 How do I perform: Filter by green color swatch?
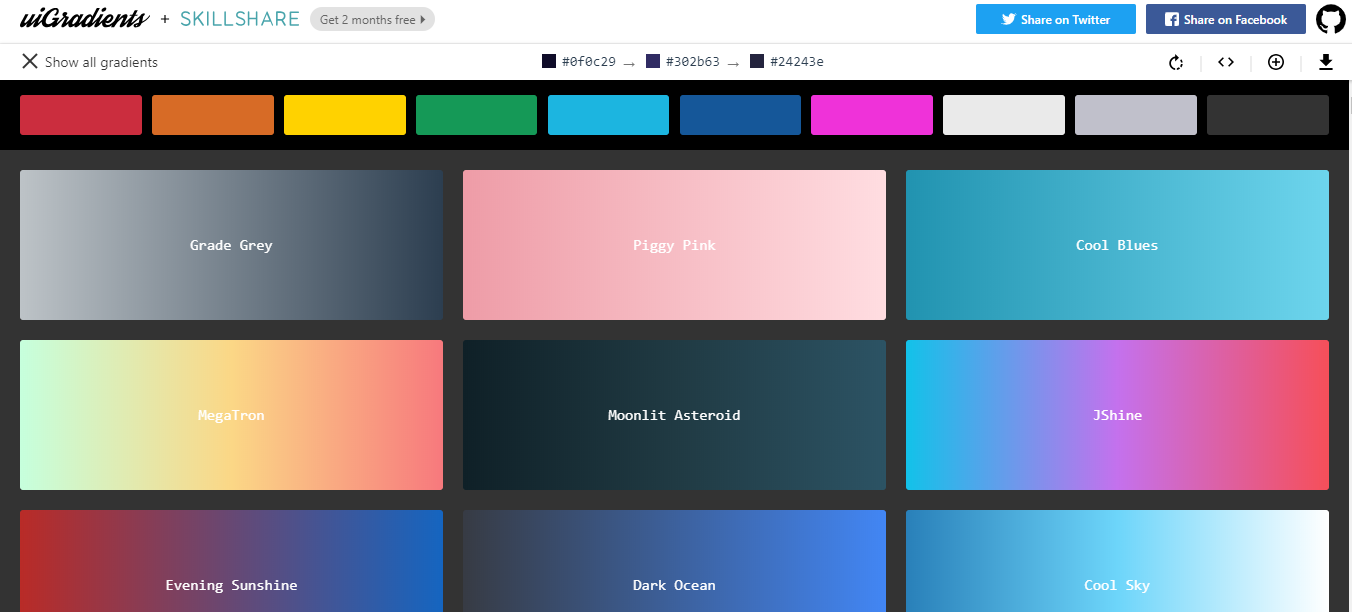pyautogui.click(x=477, y=115)
